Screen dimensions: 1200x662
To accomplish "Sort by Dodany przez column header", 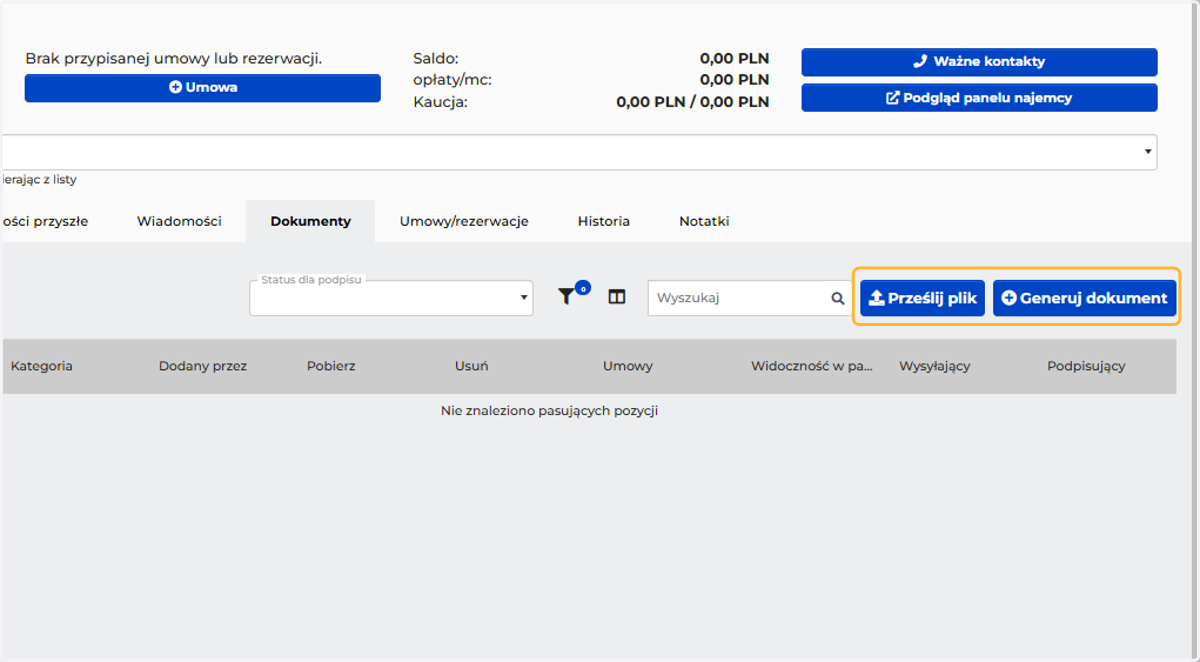I will coord(203,366).
